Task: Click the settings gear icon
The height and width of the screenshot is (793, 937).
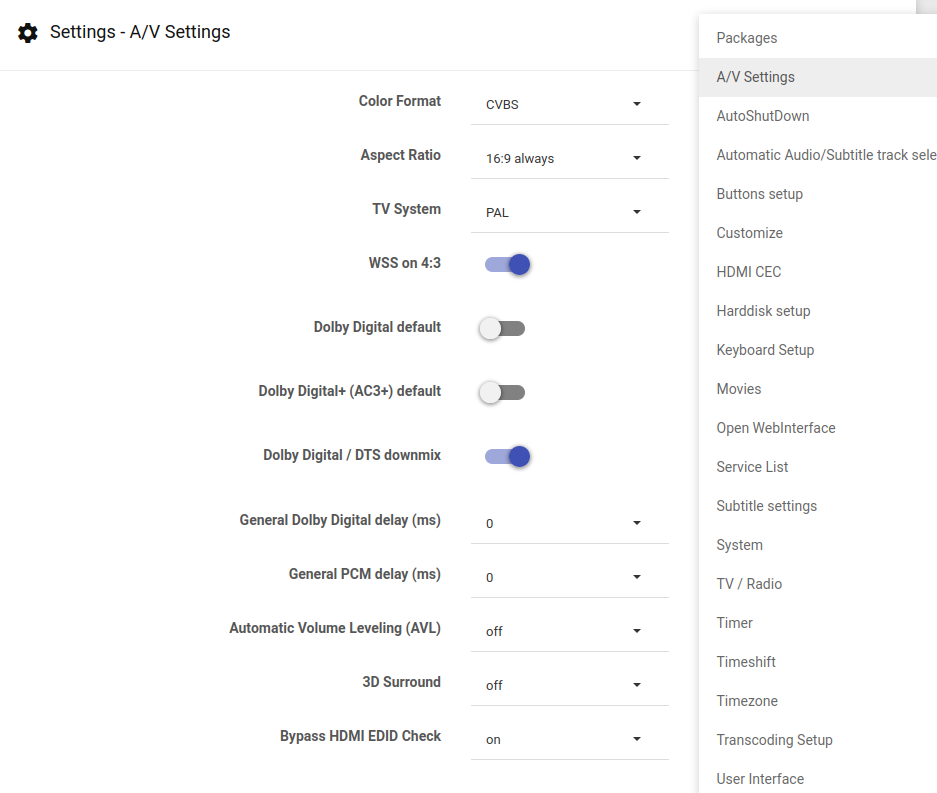Action: tap(29, 33)
